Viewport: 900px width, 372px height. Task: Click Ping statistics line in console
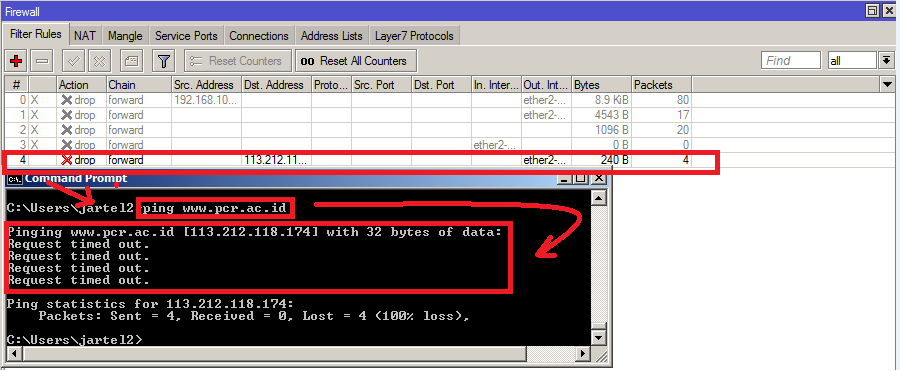coord(150,304)
